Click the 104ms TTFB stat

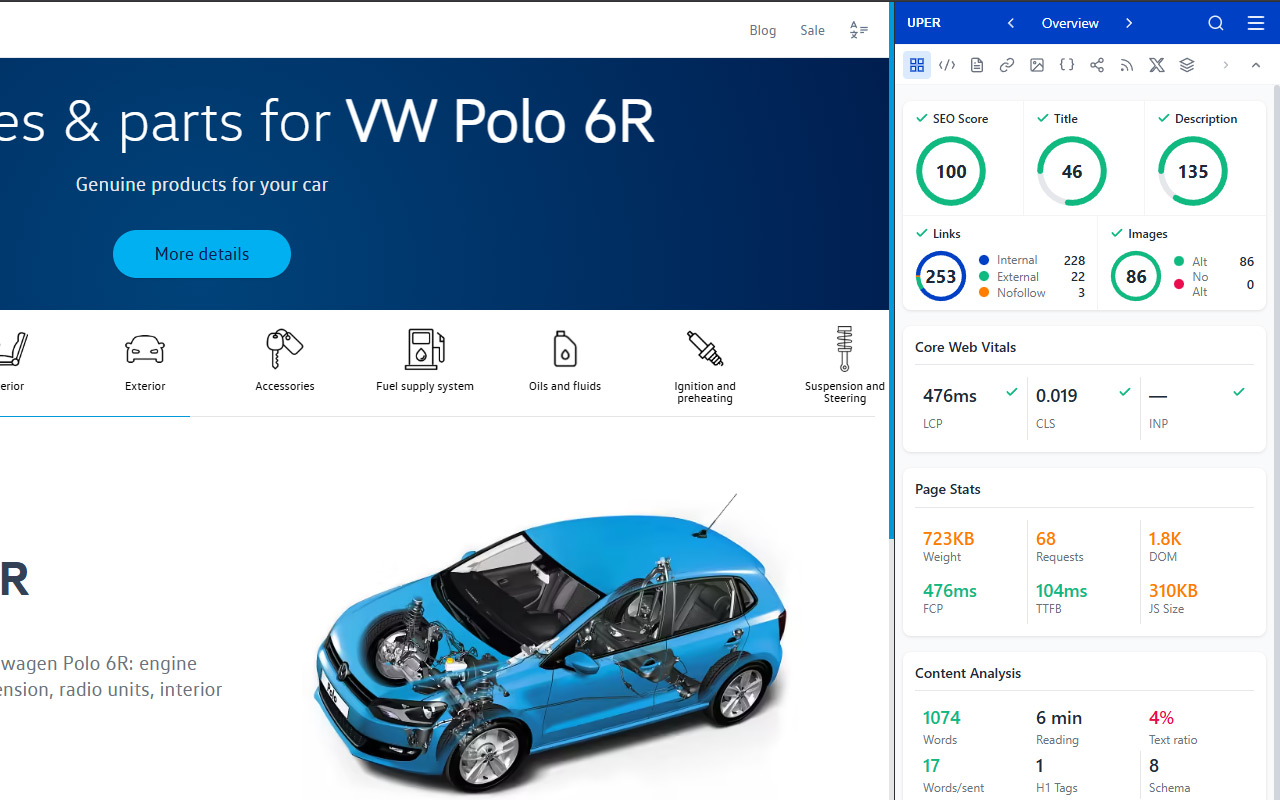(1062, 598)
